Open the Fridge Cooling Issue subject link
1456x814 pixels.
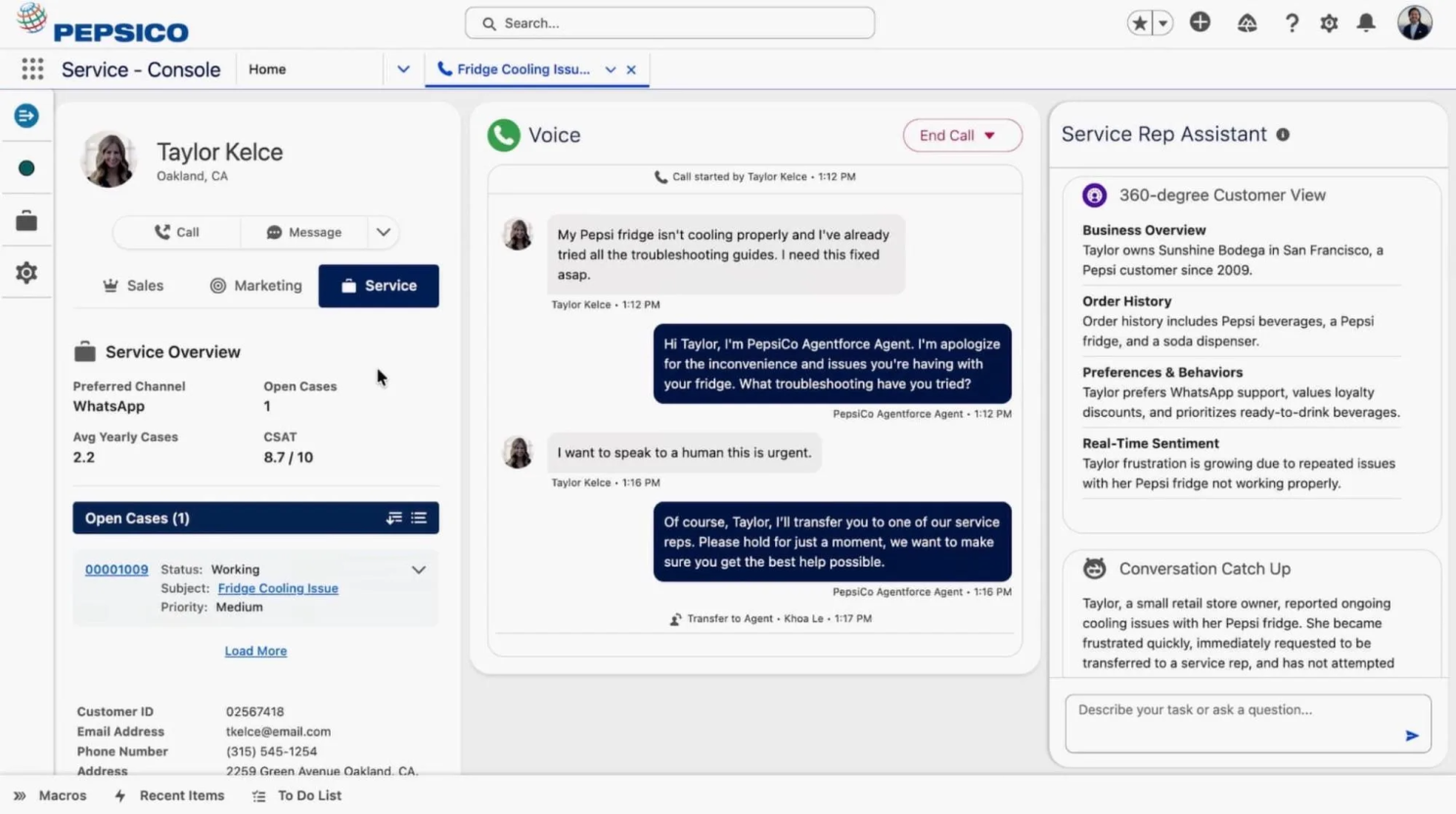pos(278,588)
